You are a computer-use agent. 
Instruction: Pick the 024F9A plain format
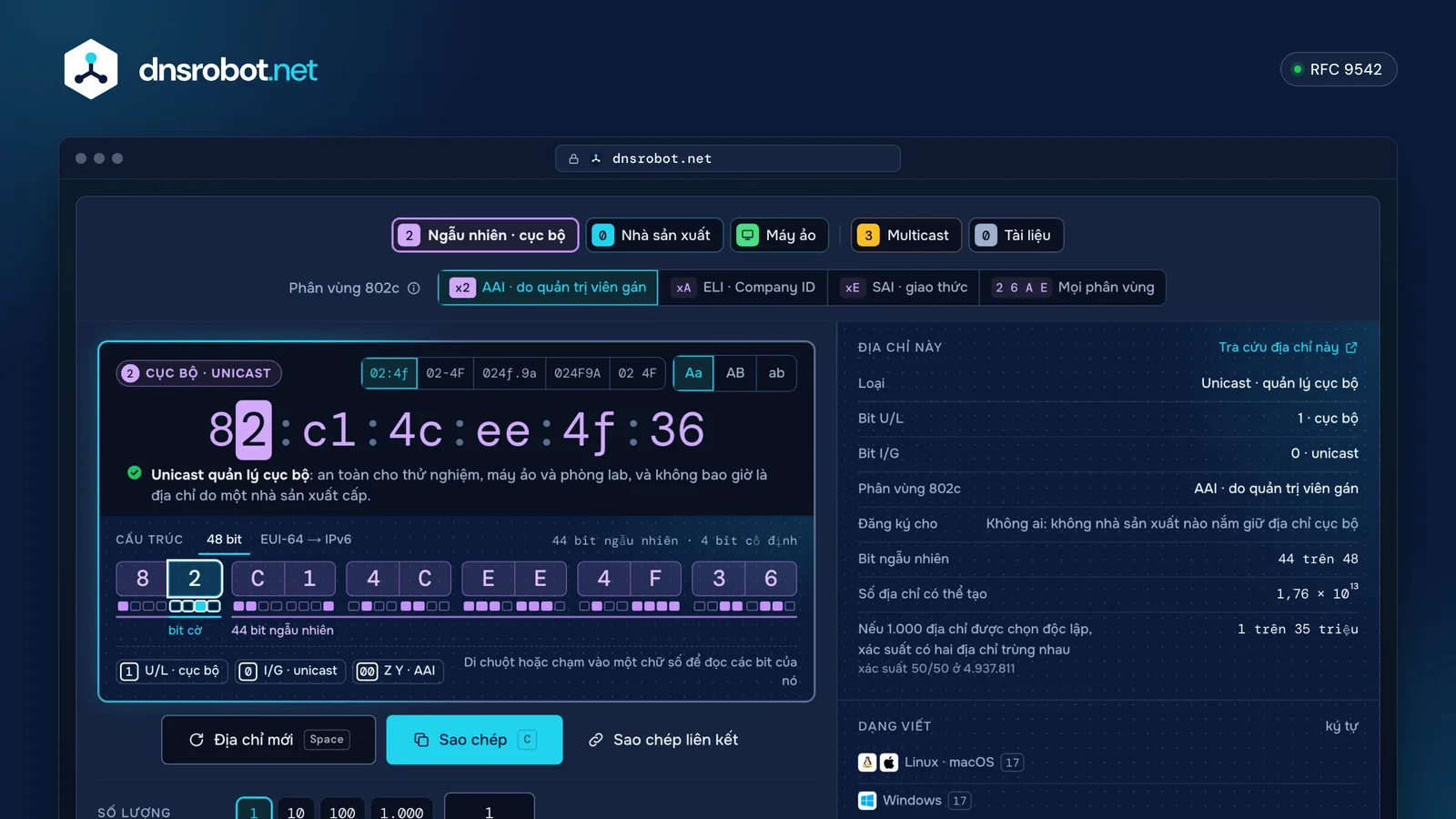[x=577, y=373]
